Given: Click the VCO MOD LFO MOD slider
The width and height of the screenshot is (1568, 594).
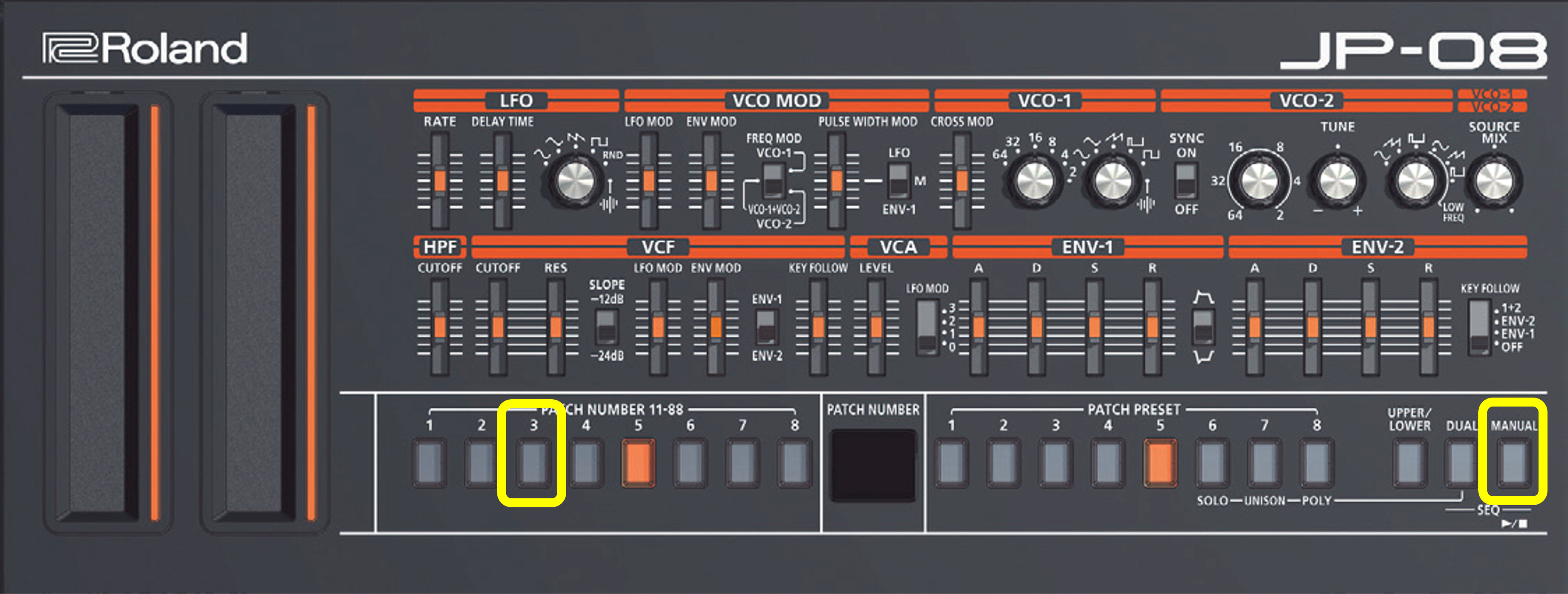Looking at the screenshot, I should point(648,181).
